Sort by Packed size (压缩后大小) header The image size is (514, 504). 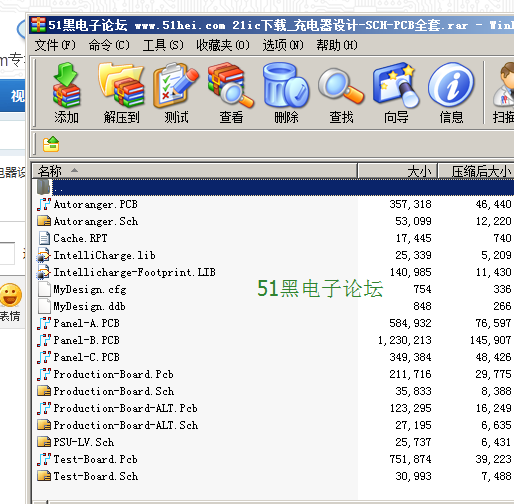[x=476, y=171]
